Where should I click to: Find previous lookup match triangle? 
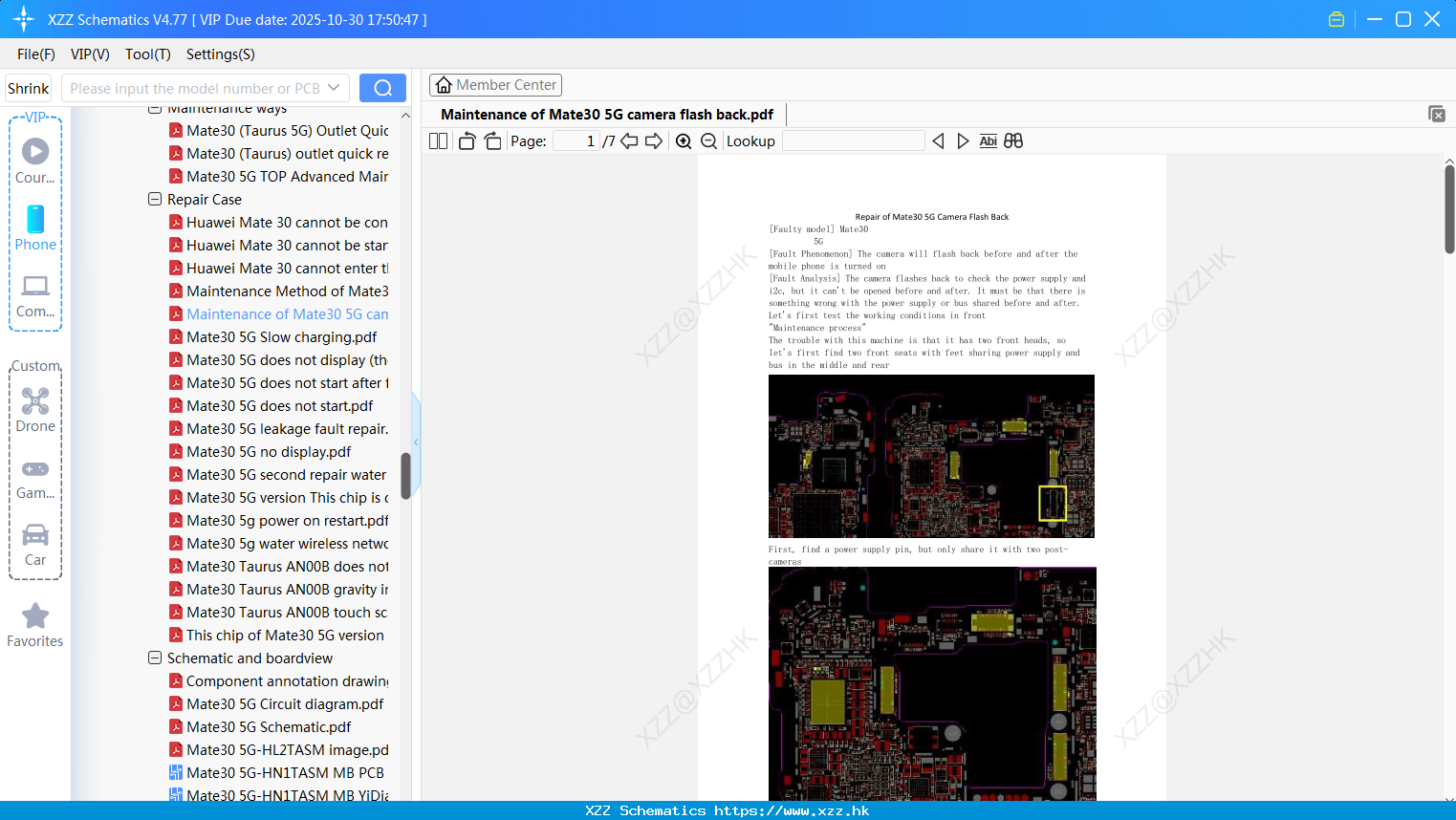pyautogui.click(x=938, y=140)
